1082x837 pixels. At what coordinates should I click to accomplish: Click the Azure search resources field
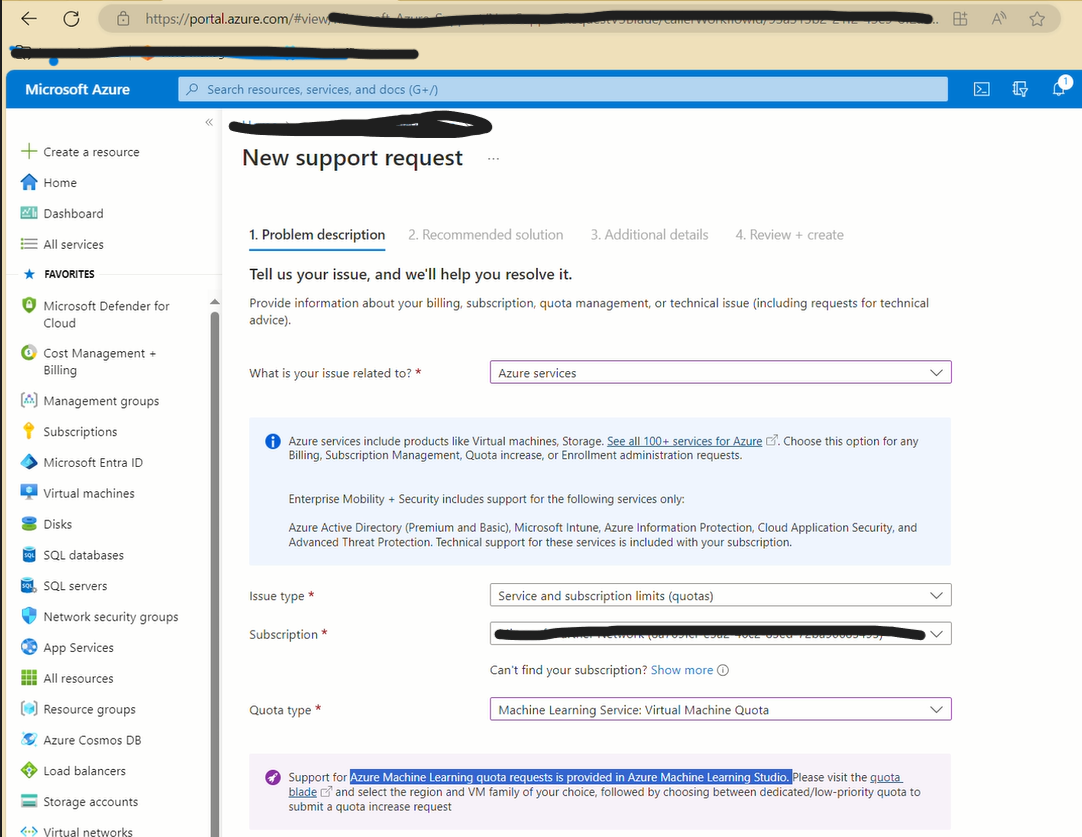click(x=562, y=89)
